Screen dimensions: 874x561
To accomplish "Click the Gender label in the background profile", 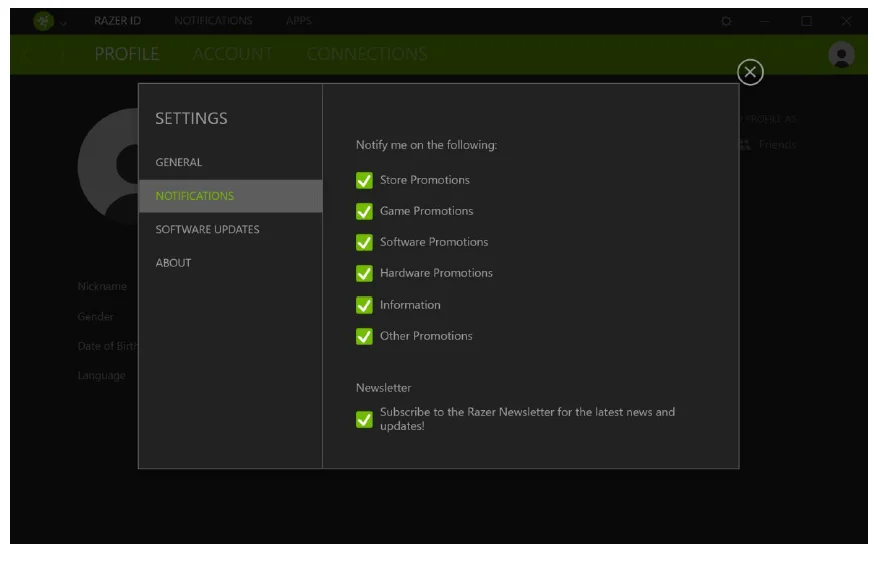I will pos(95,317).
